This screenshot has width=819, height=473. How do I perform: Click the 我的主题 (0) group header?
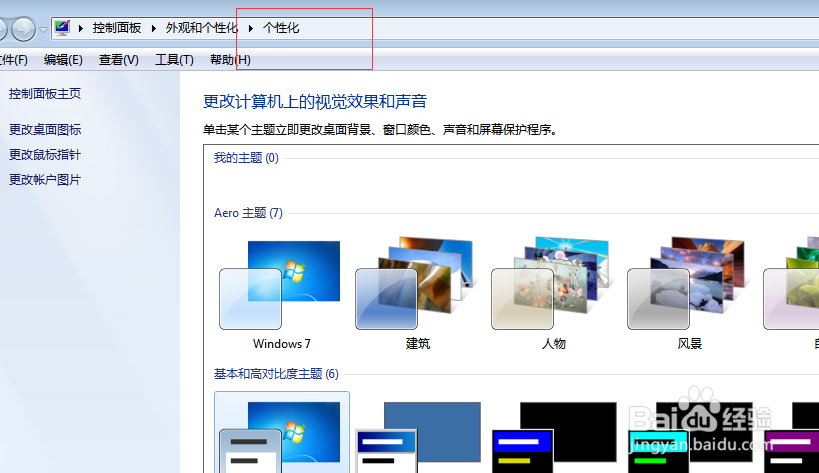(x=246, y=158)
